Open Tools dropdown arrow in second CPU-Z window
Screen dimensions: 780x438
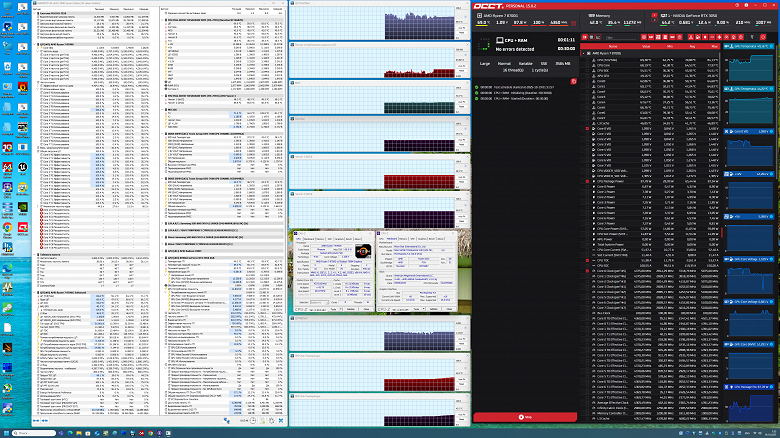tap(423, 309)
